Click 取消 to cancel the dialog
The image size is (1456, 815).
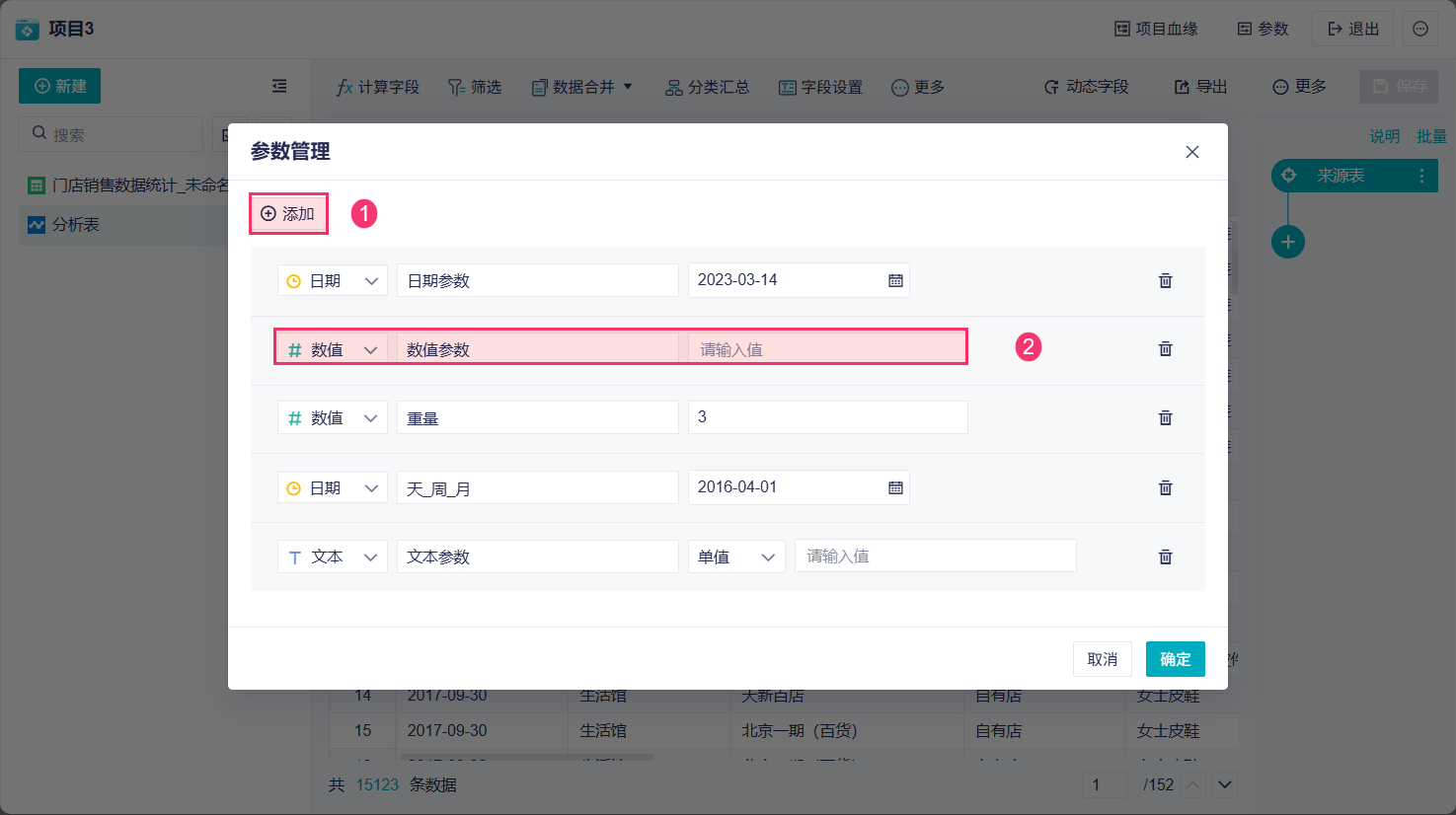click(1102, 659)
